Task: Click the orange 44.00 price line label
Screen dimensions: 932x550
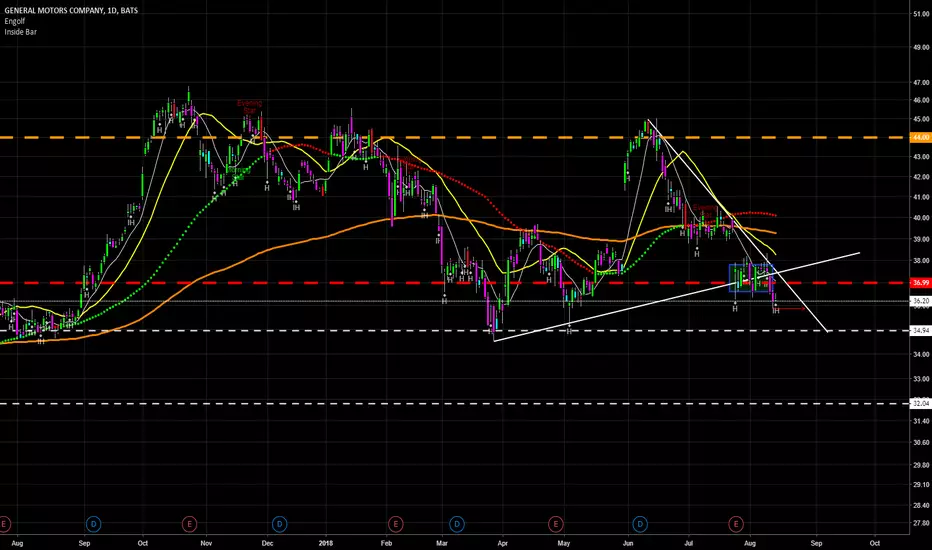Action: click(921, 137)
